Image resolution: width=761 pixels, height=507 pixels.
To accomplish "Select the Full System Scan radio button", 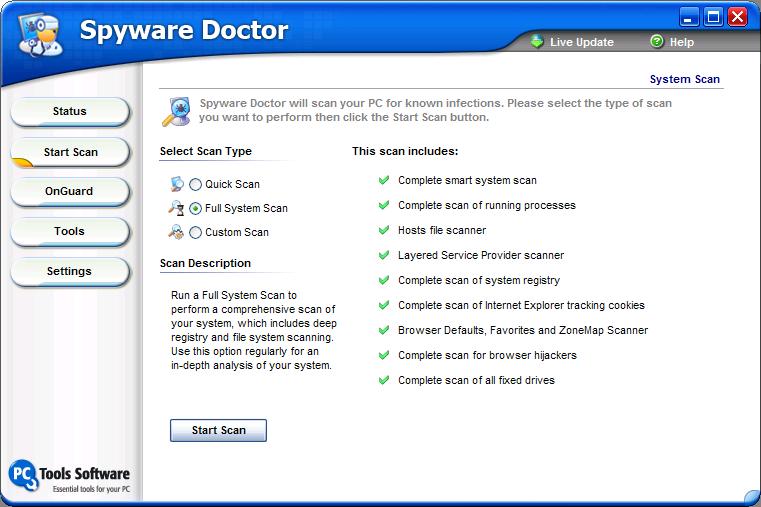I will pos(195,209).
